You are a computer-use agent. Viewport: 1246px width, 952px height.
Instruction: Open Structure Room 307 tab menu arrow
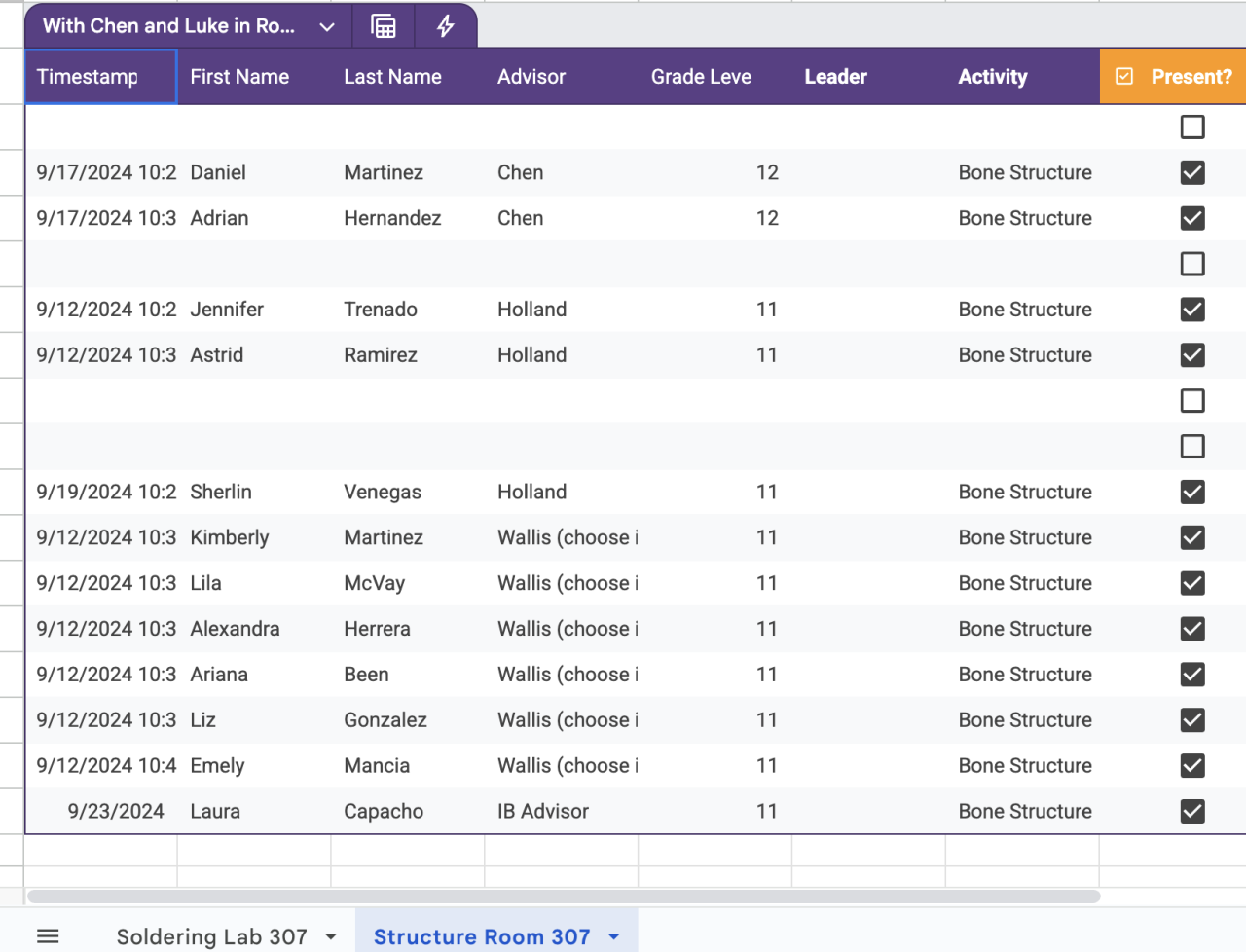(x=614, y=936)
